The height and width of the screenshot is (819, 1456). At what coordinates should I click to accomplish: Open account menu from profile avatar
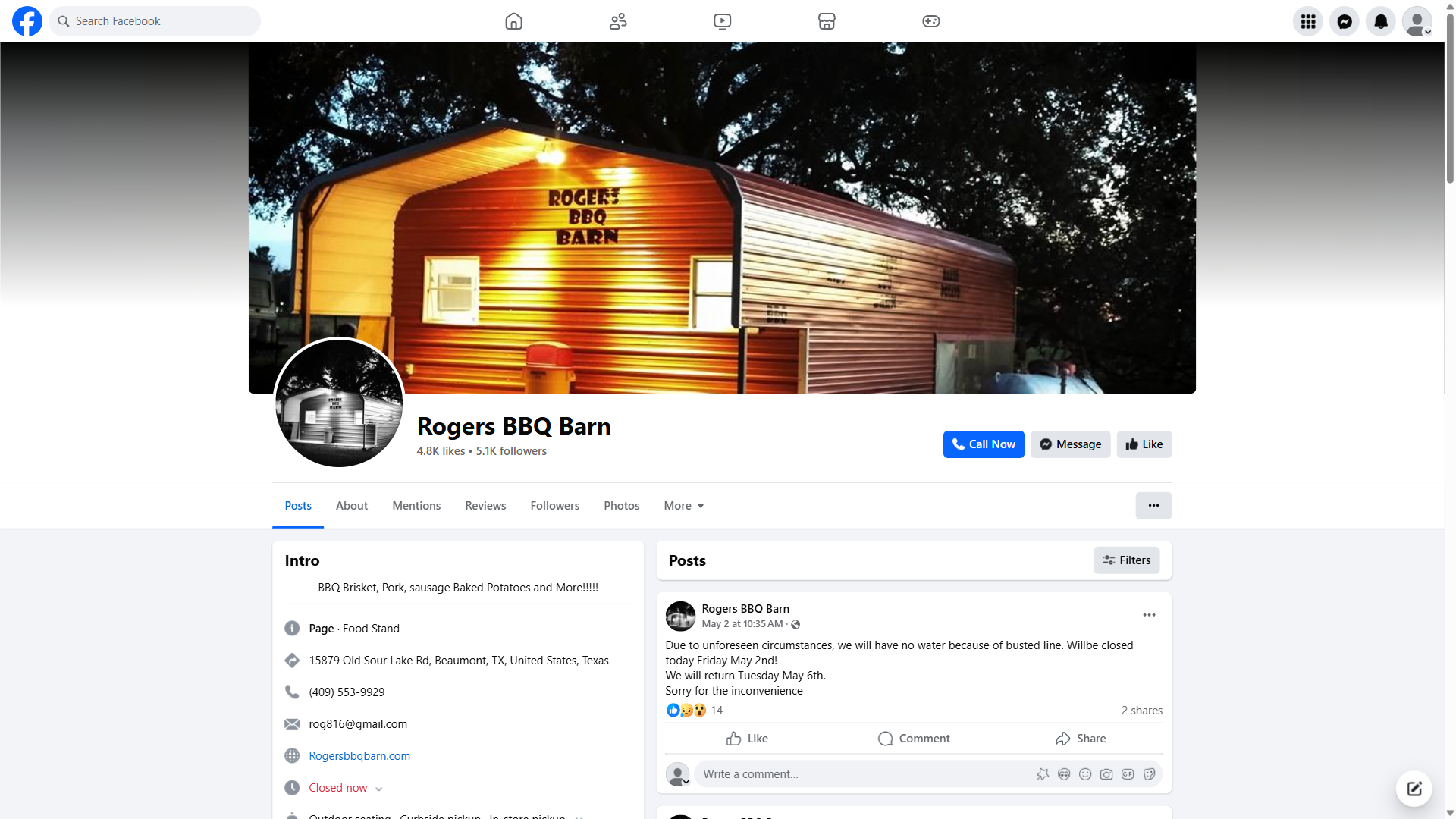[1417, 21]
